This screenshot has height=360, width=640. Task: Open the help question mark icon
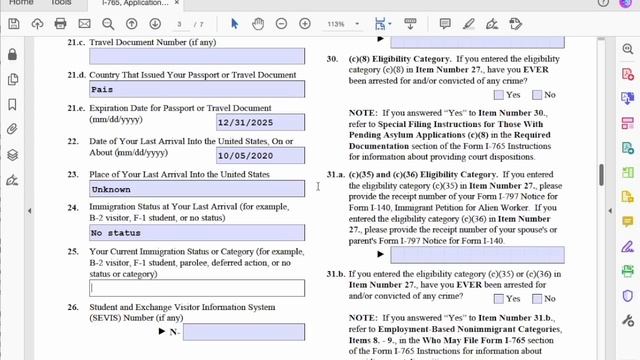point(603,3)
